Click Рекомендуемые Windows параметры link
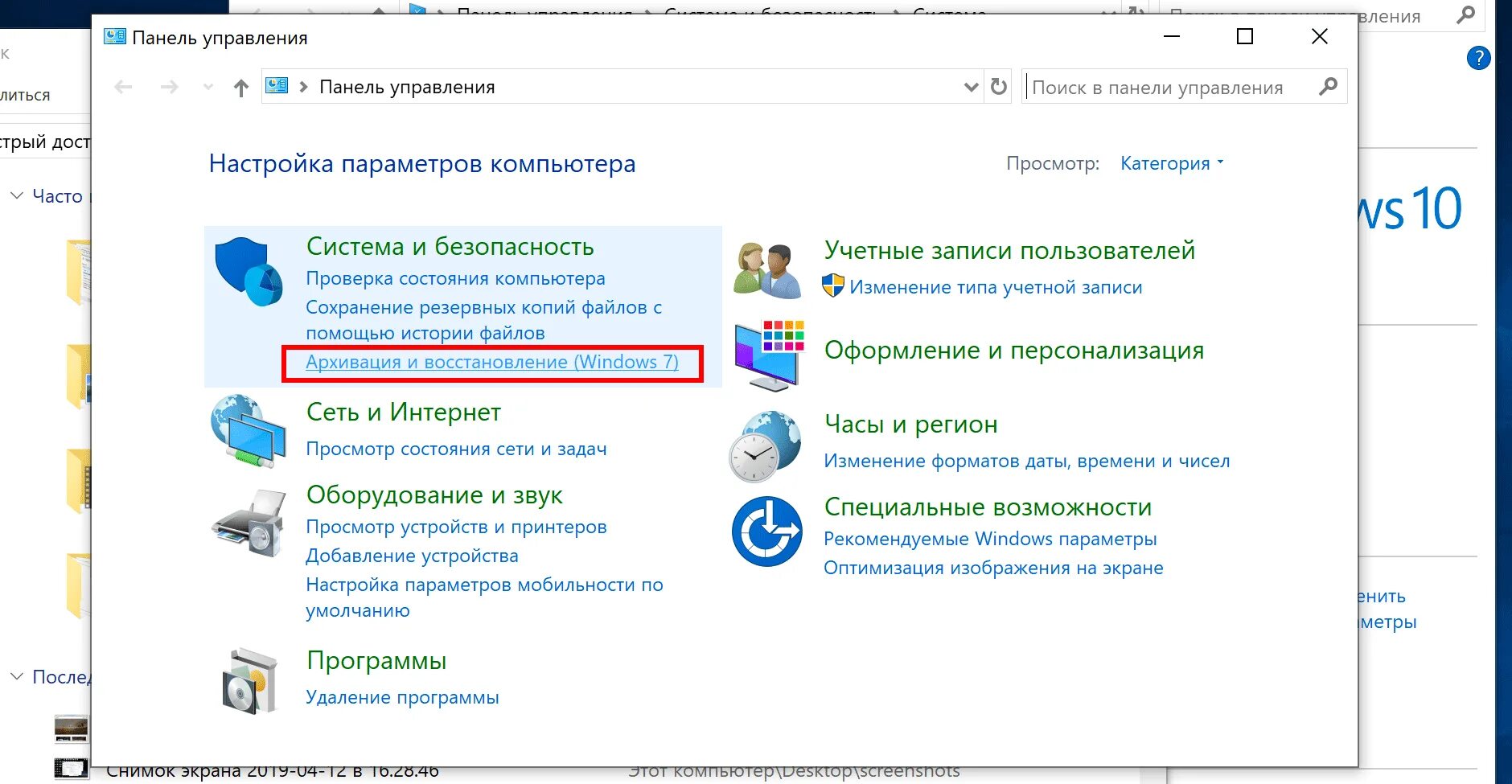This screenshot has width=1512, height=784. coord(991,539)
